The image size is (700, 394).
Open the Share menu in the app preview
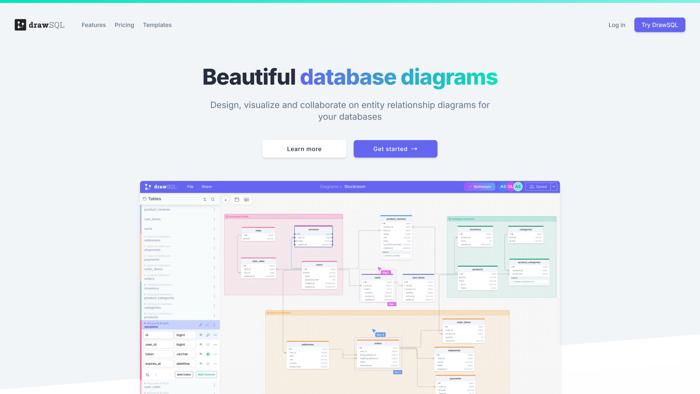click(x=207, y=187)
